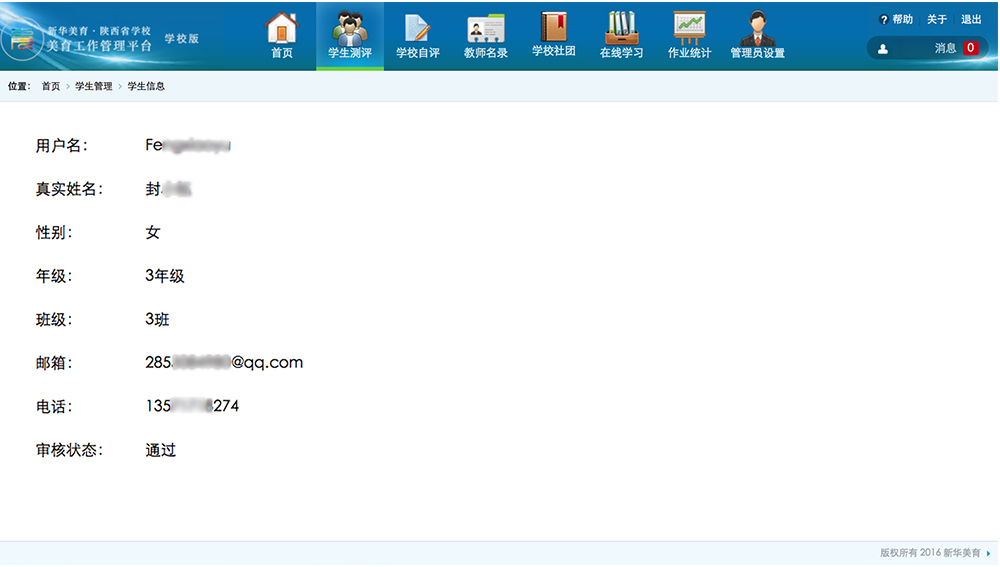
Task: Click the 关于 about link
Action: [937, 19]
